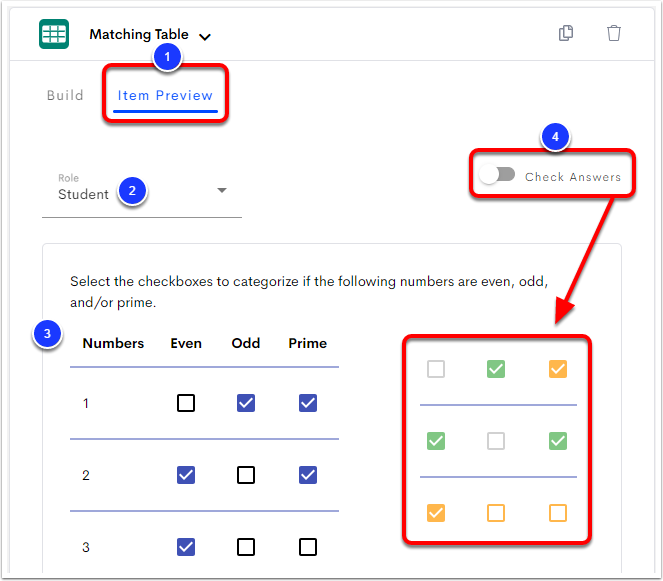The image size is (663, 581).
Task: Duplicate the item with the copy icon
Action: 566,33
